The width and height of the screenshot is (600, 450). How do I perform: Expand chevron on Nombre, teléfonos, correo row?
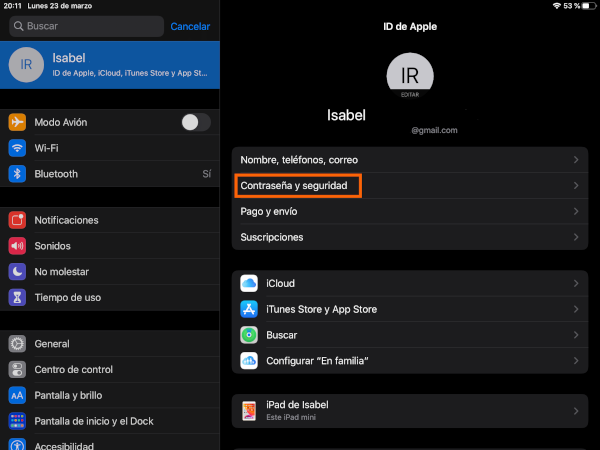(575, 160)
